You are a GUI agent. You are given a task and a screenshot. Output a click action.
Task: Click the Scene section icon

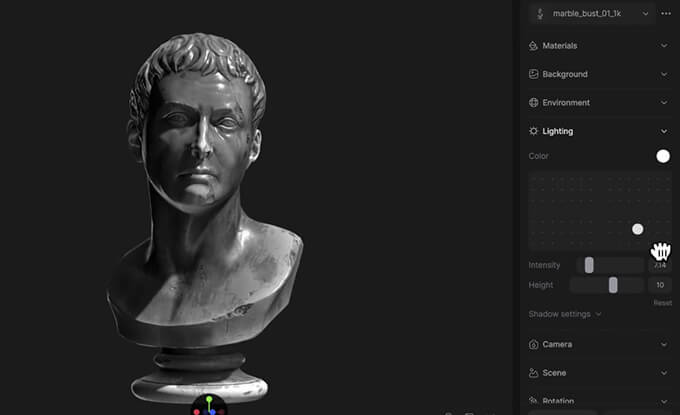click(x=533, y=373)
